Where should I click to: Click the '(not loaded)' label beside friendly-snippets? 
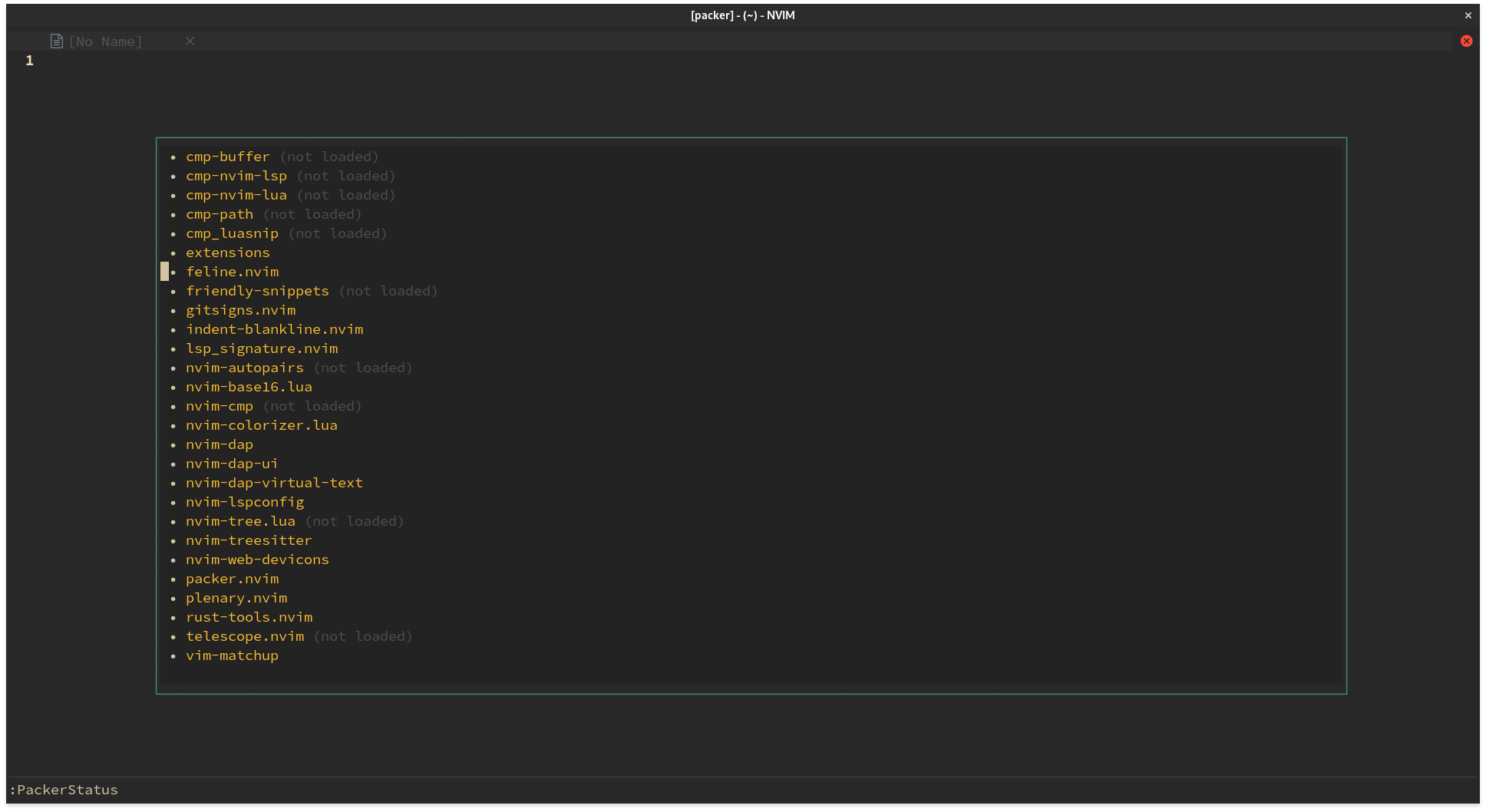pyautogui.click(x=388, y=291)
